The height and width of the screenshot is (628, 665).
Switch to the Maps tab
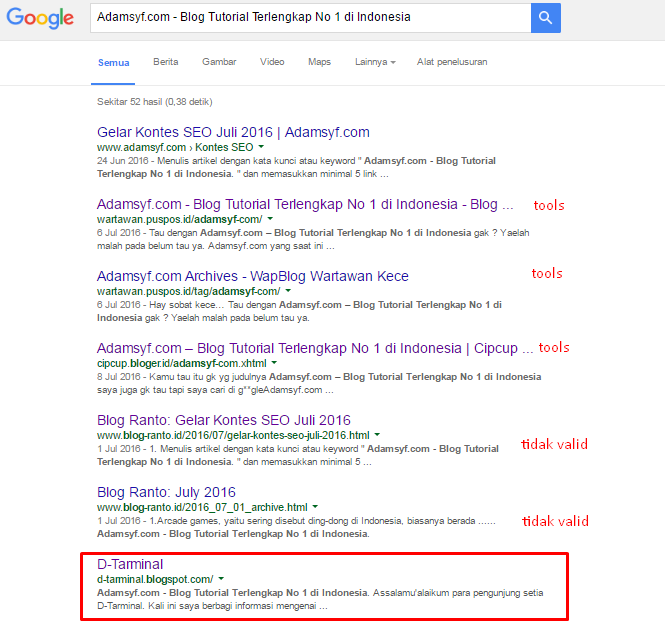tap(319, 62)
